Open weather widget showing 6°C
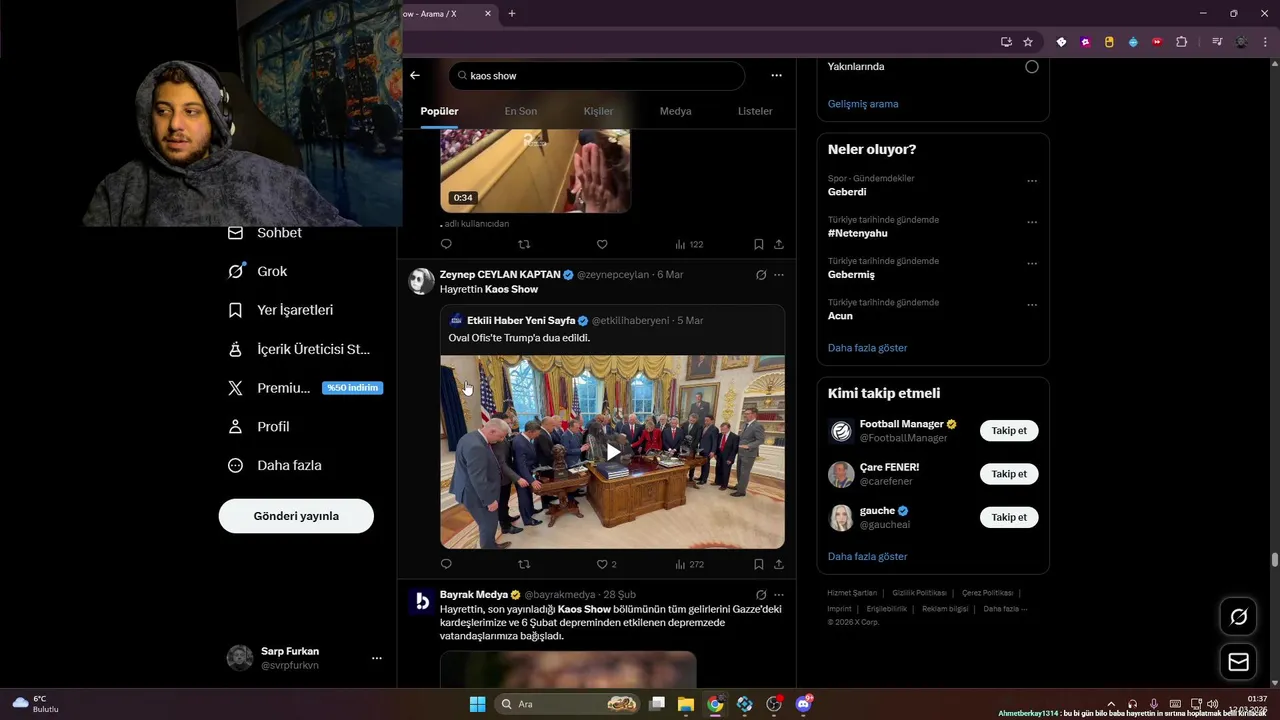1280x720 pixels. point(35,704)
